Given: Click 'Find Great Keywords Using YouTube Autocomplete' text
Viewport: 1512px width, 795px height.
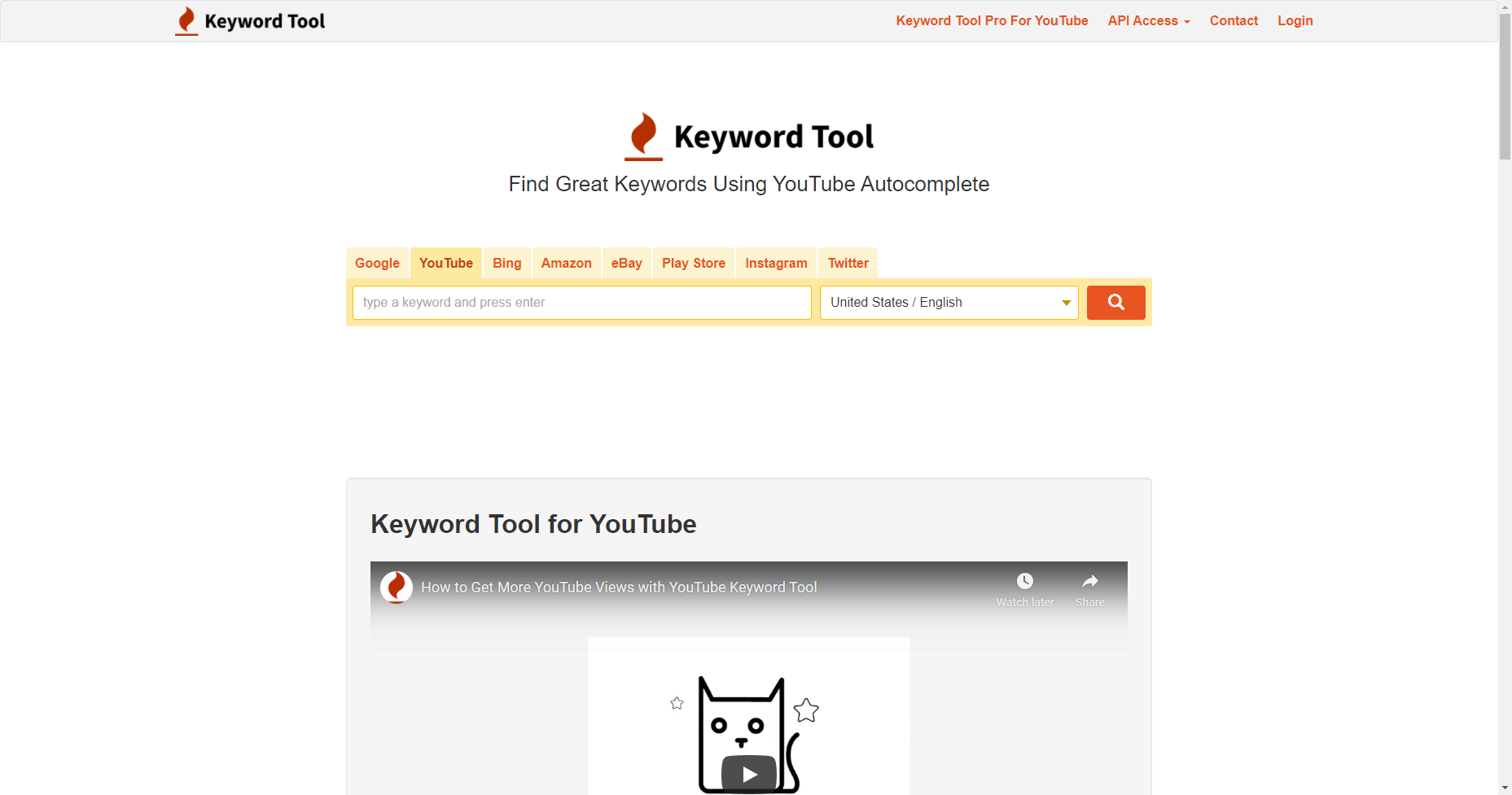Looking at the screenshot, I should pyautogui.click(x=749, y=184).
